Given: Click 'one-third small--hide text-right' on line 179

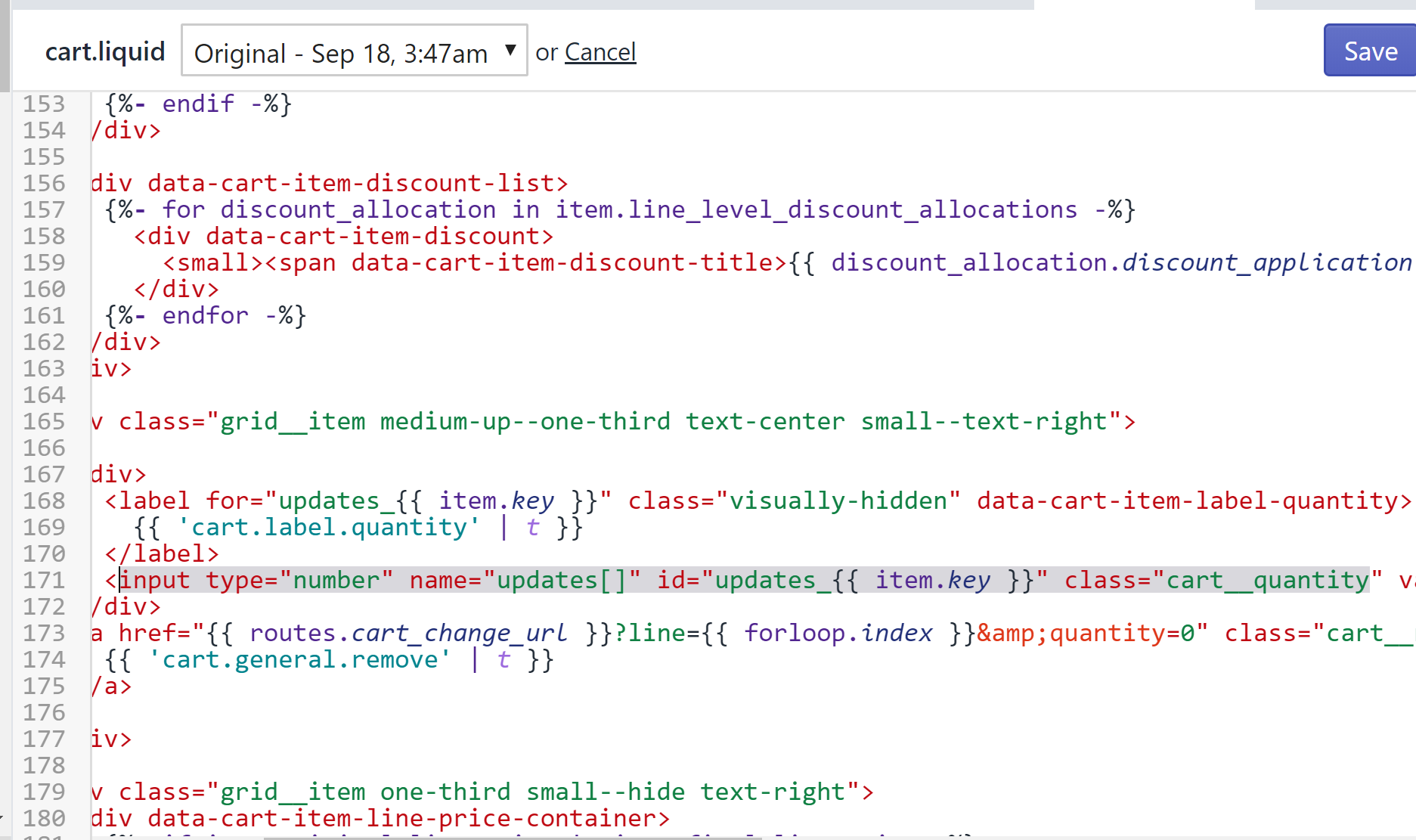Looking at the screenshot, I should click(x=612, y=792).
